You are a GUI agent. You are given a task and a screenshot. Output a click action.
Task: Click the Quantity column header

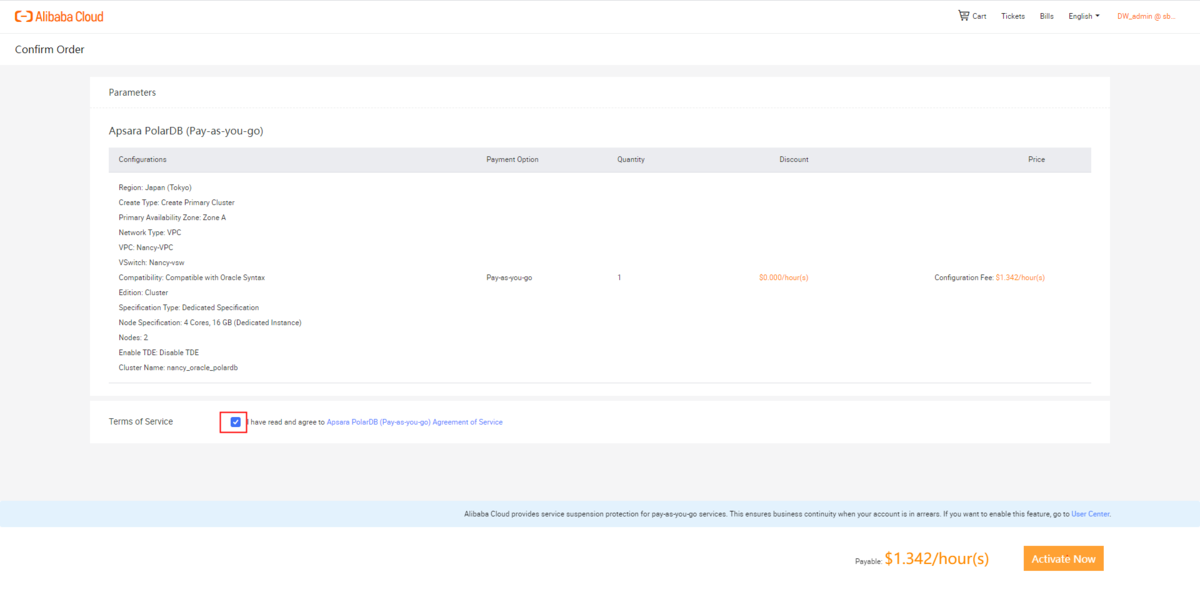tap(631, 160)
